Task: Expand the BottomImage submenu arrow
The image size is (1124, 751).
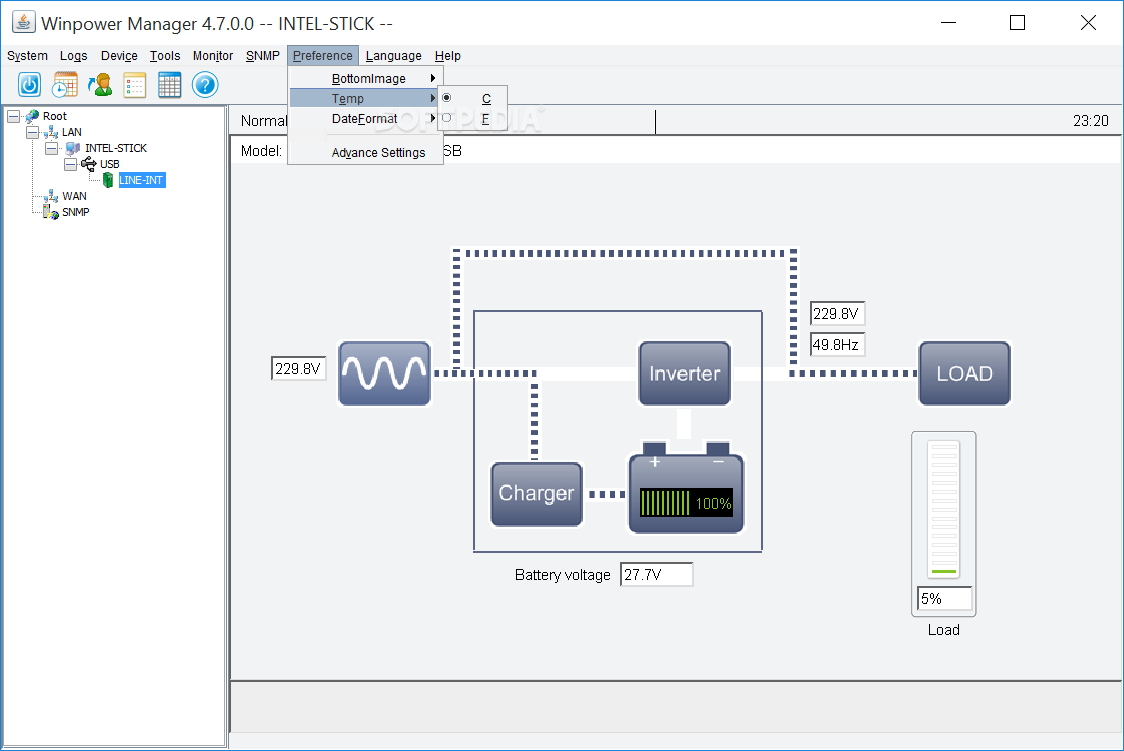Action: click(x=433, y=77)
